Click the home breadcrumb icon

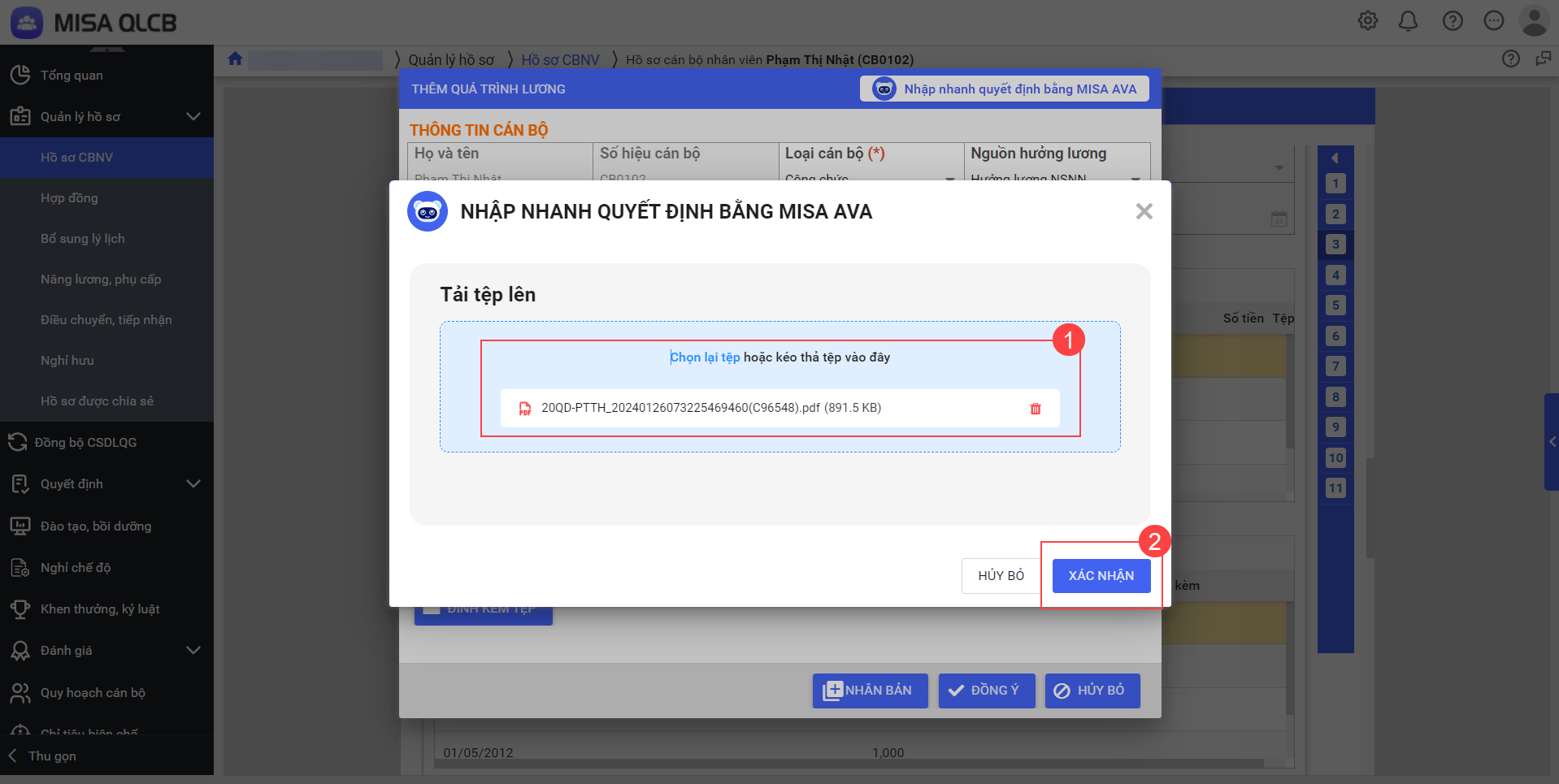point(236,58)
